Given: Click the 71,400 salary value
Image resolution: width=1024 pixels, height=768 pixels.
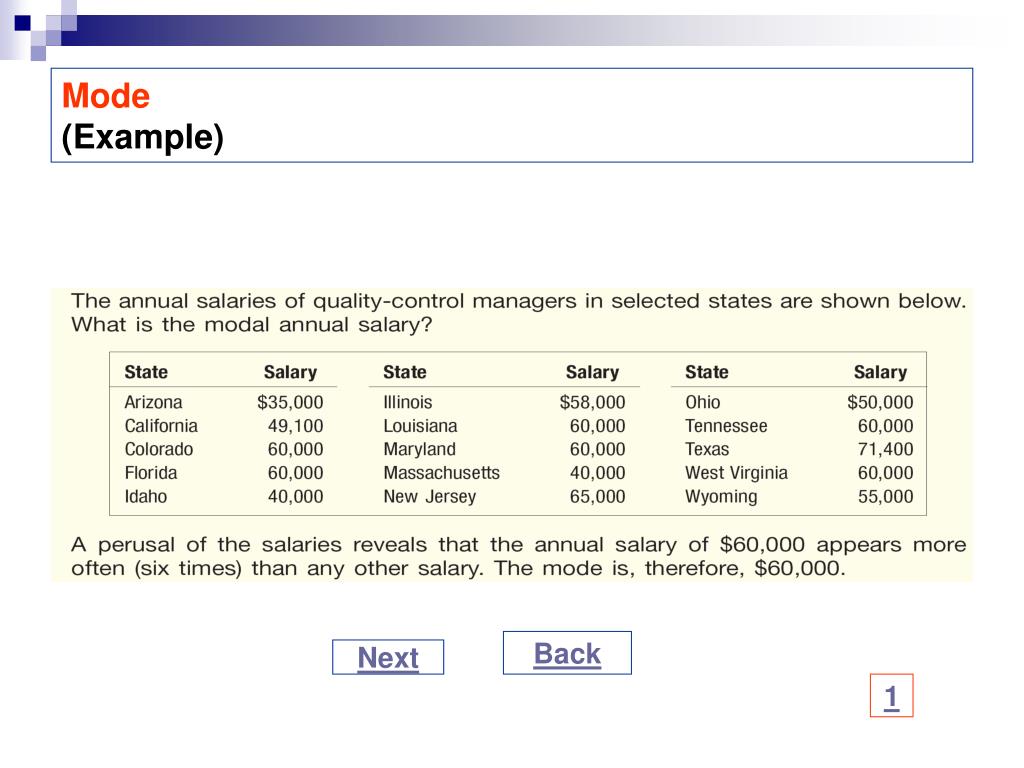Looking at the screenshot, I should pos(886,449).
